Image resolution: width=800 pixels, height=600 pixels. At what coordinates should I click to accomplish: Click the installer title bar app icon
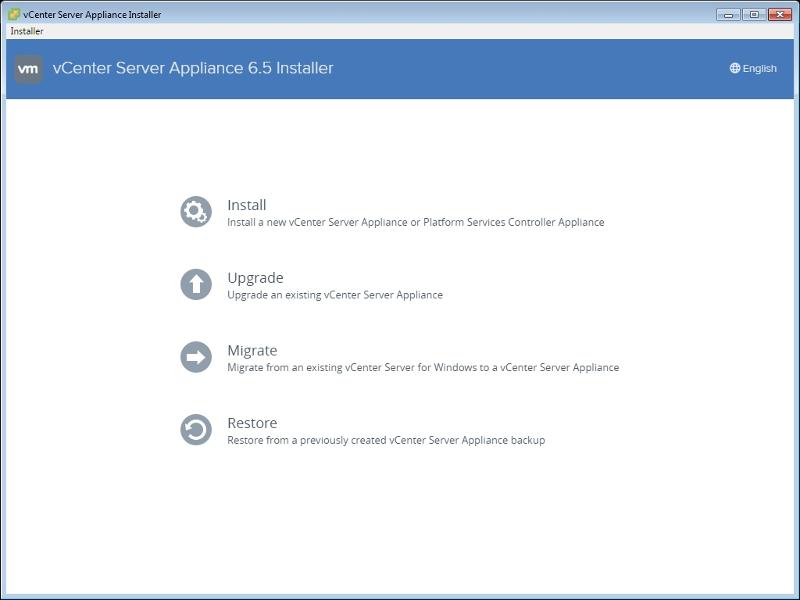point(14,14)
